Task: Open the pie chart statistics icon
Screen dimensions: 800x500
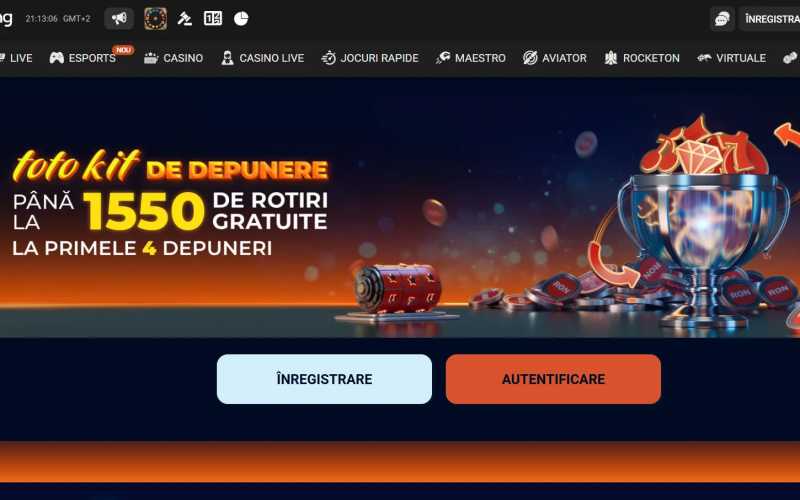Action: 241,19
